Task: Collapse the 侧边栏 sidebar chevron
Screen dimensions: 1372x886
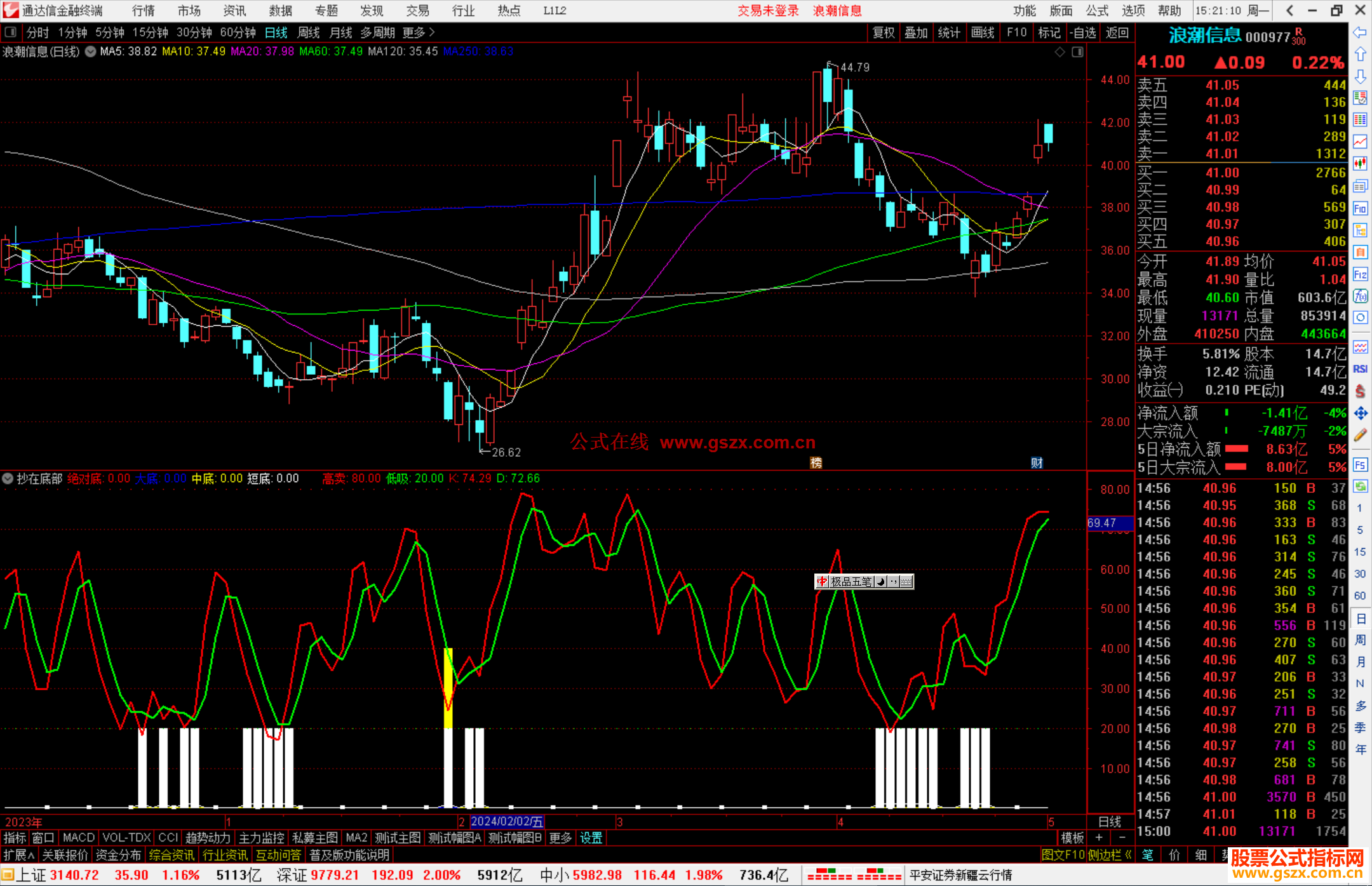Action: pos(1128,855)
